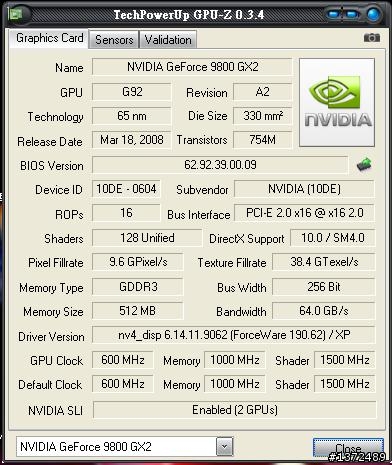
Task: Click the Bus Interface field PCI-E 2.0 x16
Action: (304, 213)
